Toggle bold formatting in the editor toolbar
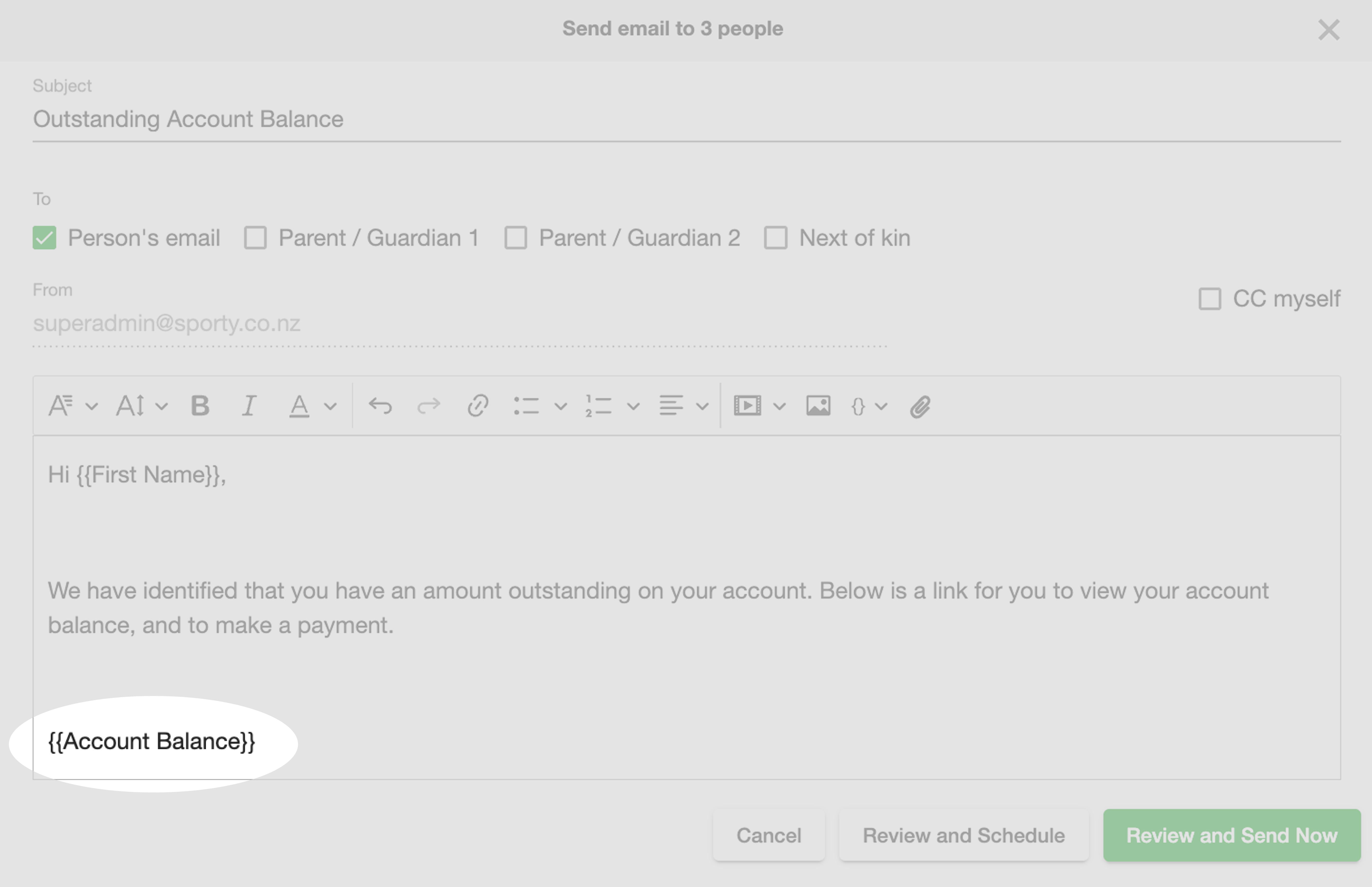 [x=200, y=406]
